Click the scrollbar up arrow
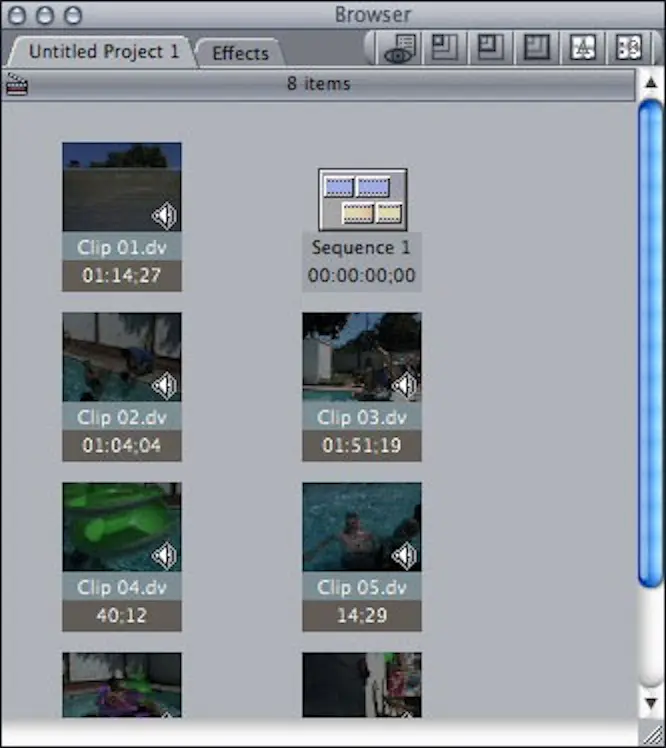The width and height of the screenshot is (666, 748). point(651,83)
